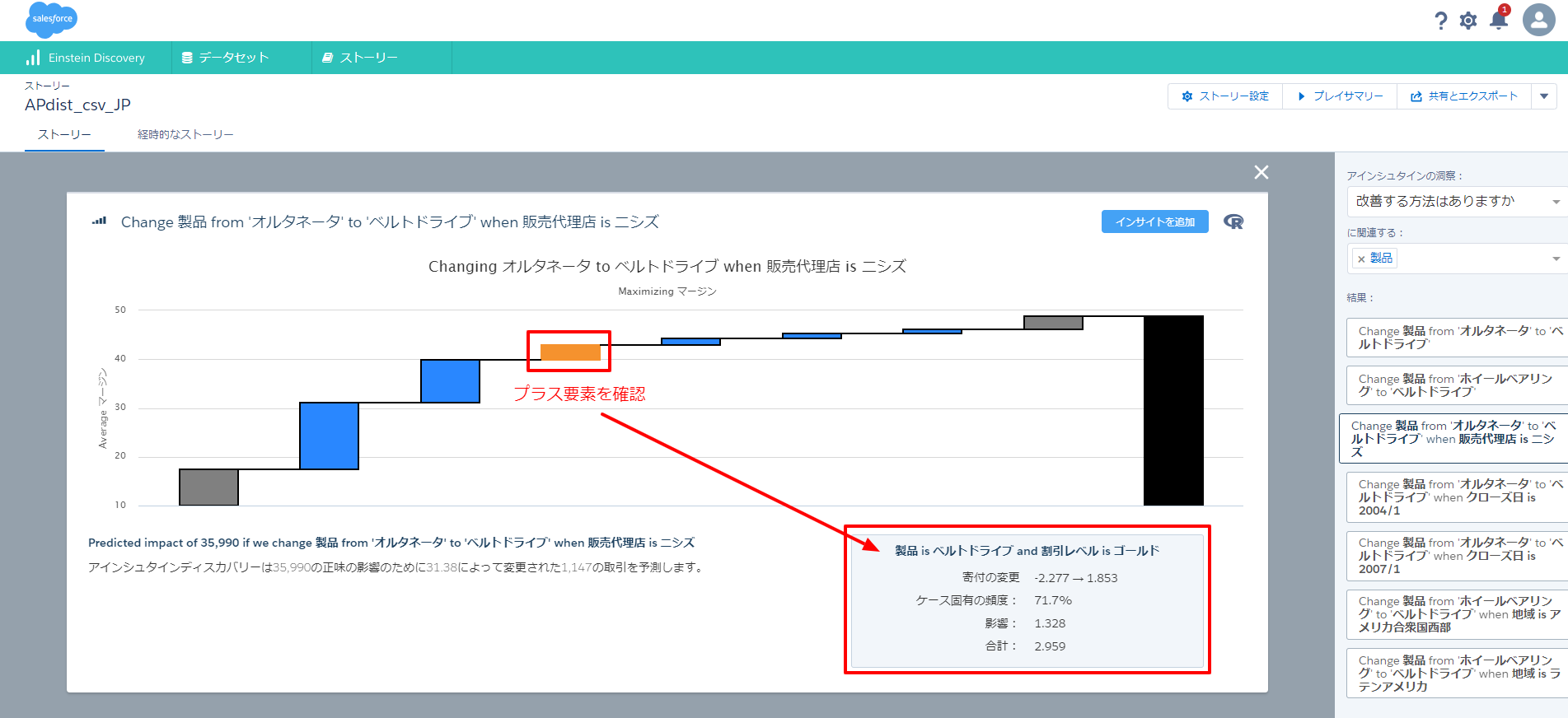Switch to the 経時的なストーリー tab
The image size is (1568, 718).
click(x=185, y=134)
